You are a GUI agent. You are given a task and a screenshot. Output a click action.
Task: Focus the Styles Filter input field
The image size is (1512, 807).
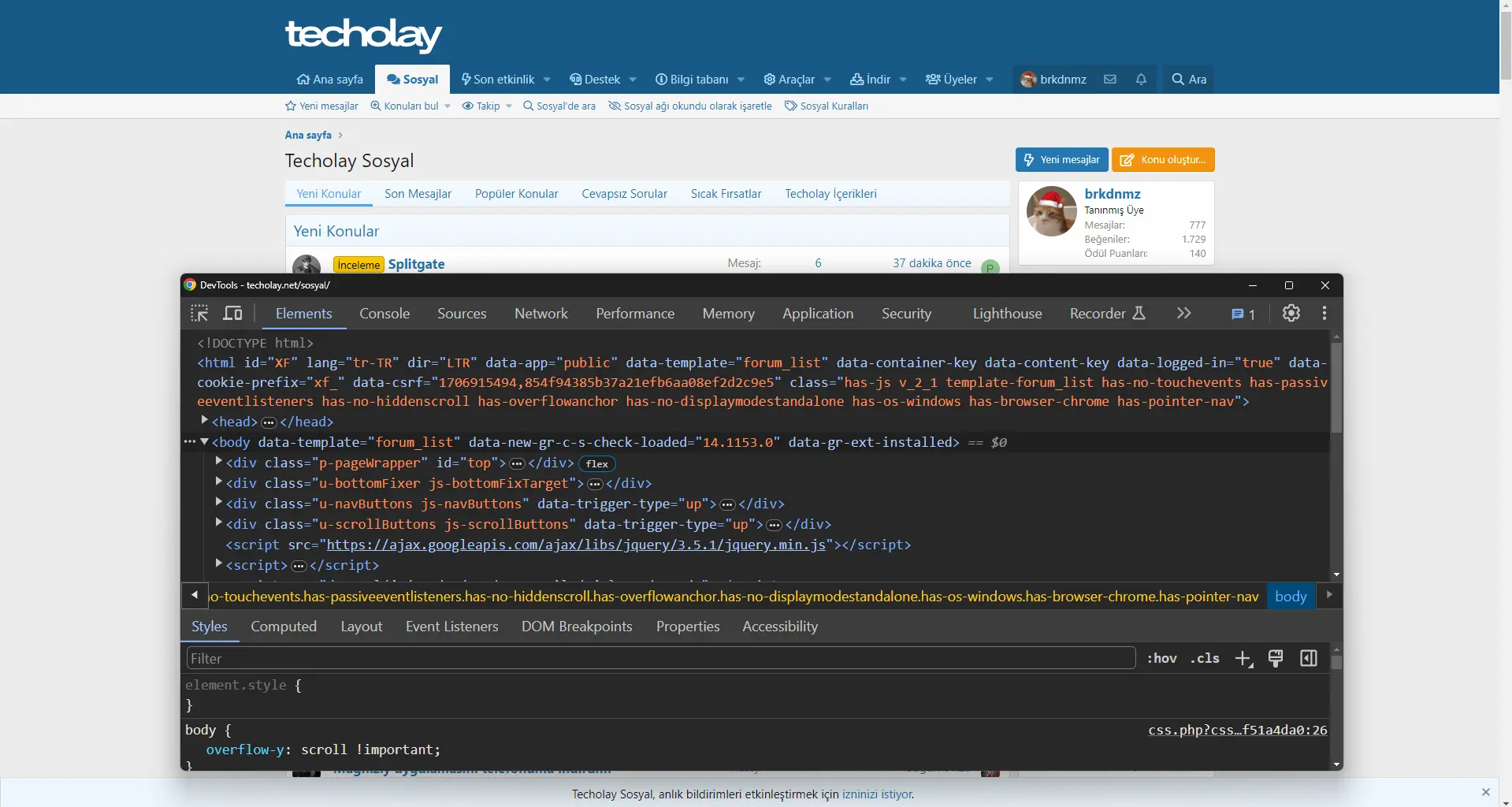click(x=661, y=658)
